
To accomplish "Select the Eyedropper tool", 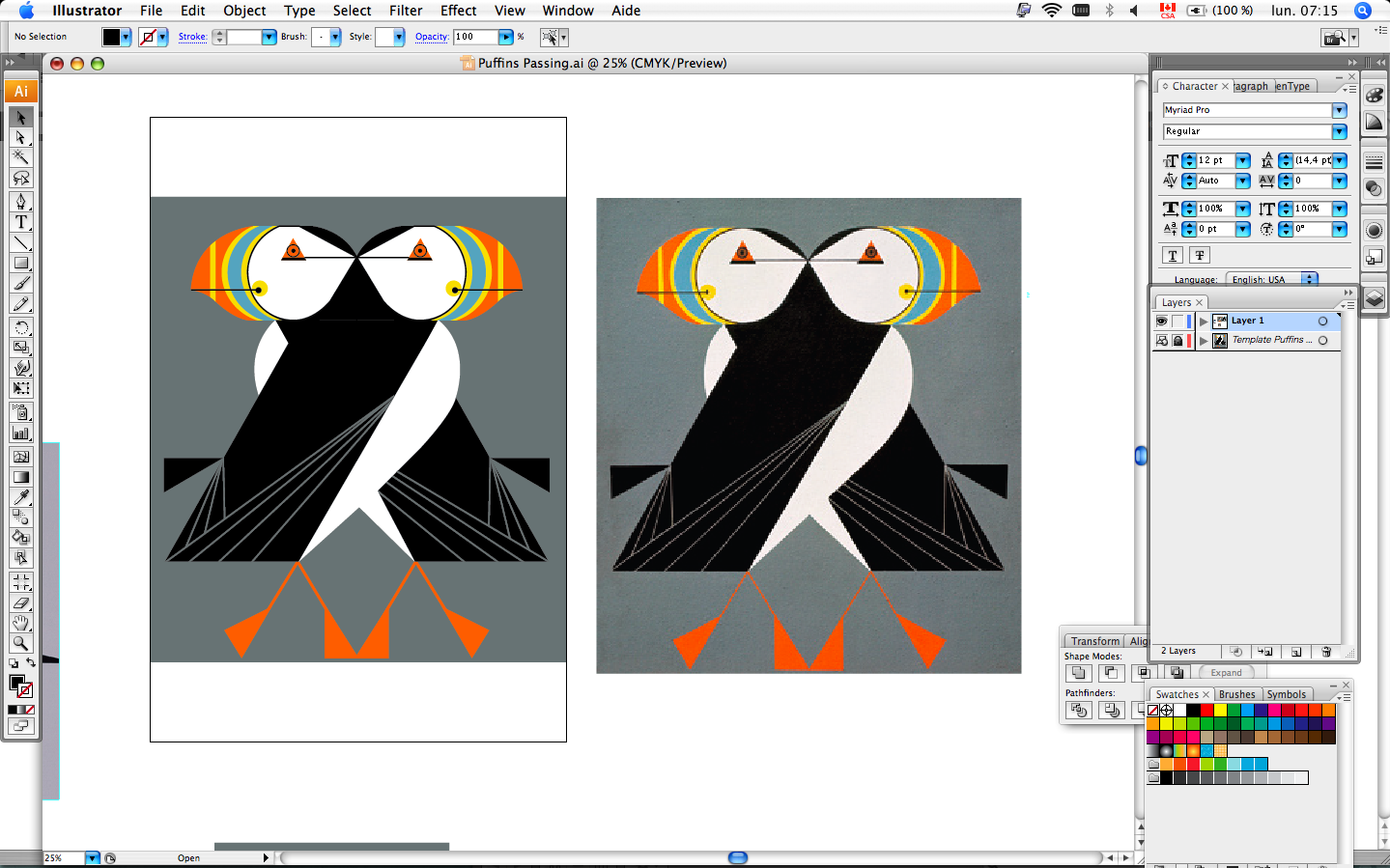I will tap(21, 497).
